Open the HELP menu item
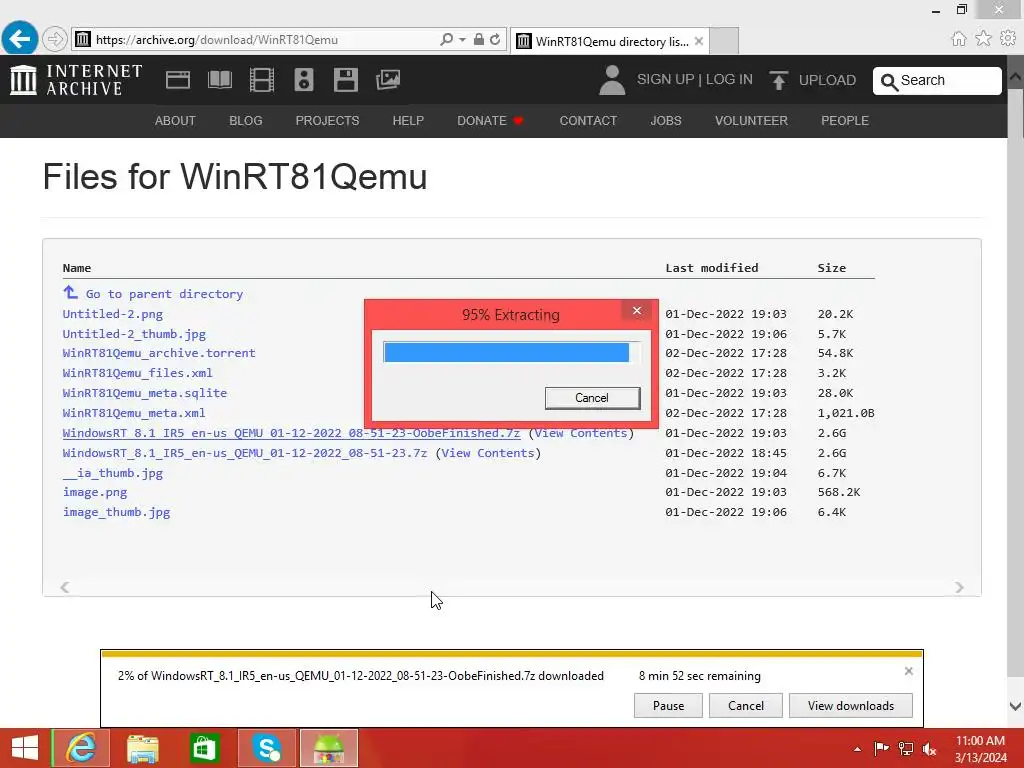The height and width of the screenshot is (768, 1024). [408, 121]
